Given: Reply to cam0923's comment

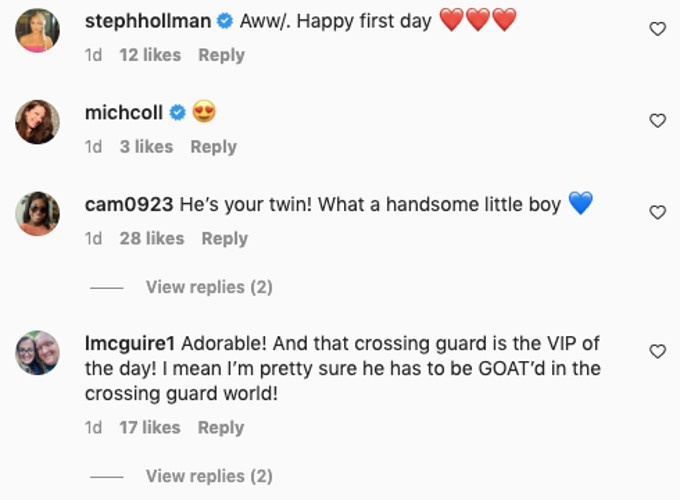Looking at the screenshot, I should pyautogui.click(x=225, y=239).
